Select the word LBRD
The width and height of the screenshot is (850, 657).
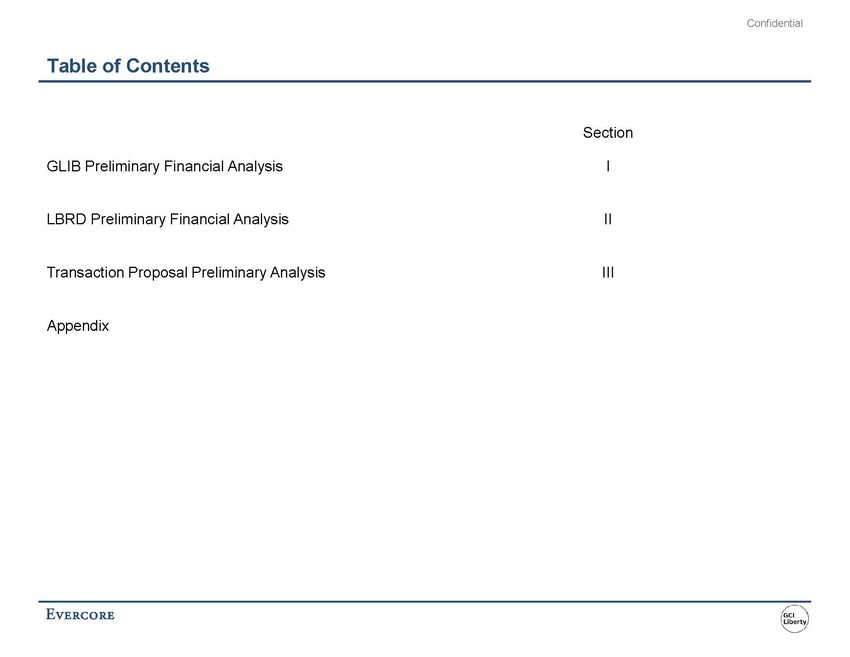[x=67, y=219]
